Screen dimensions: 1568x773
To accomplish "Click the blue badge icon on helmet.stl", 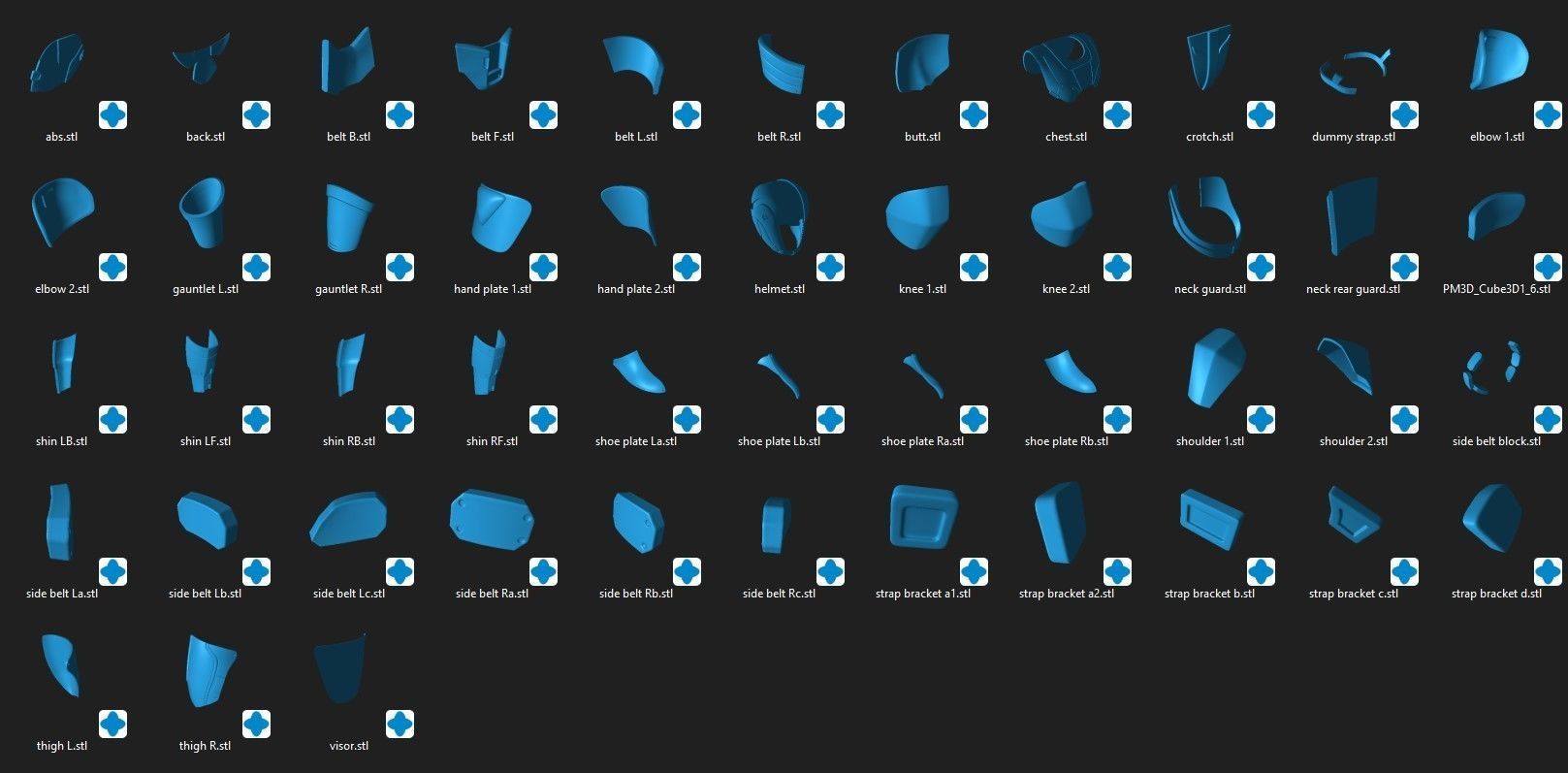I will click(831, 268).
